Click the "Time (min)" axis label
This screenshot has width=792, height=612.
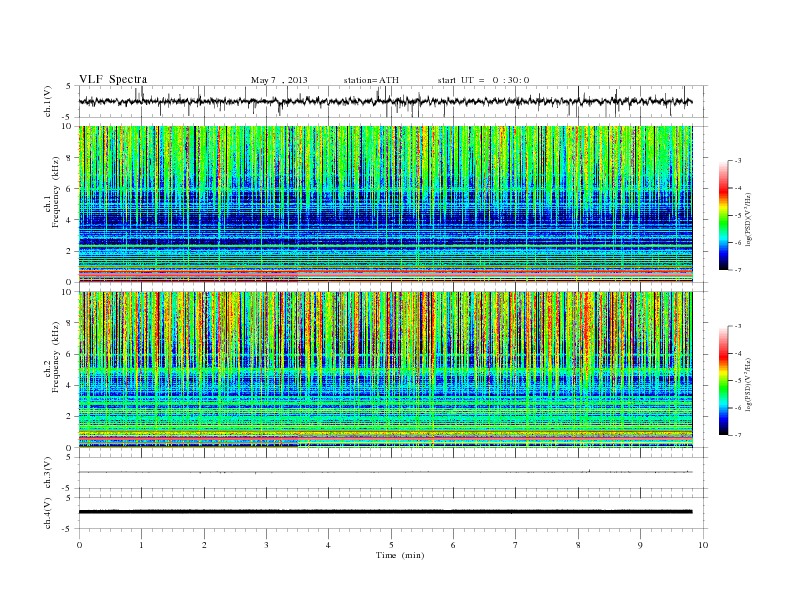(x=400, y=555)
